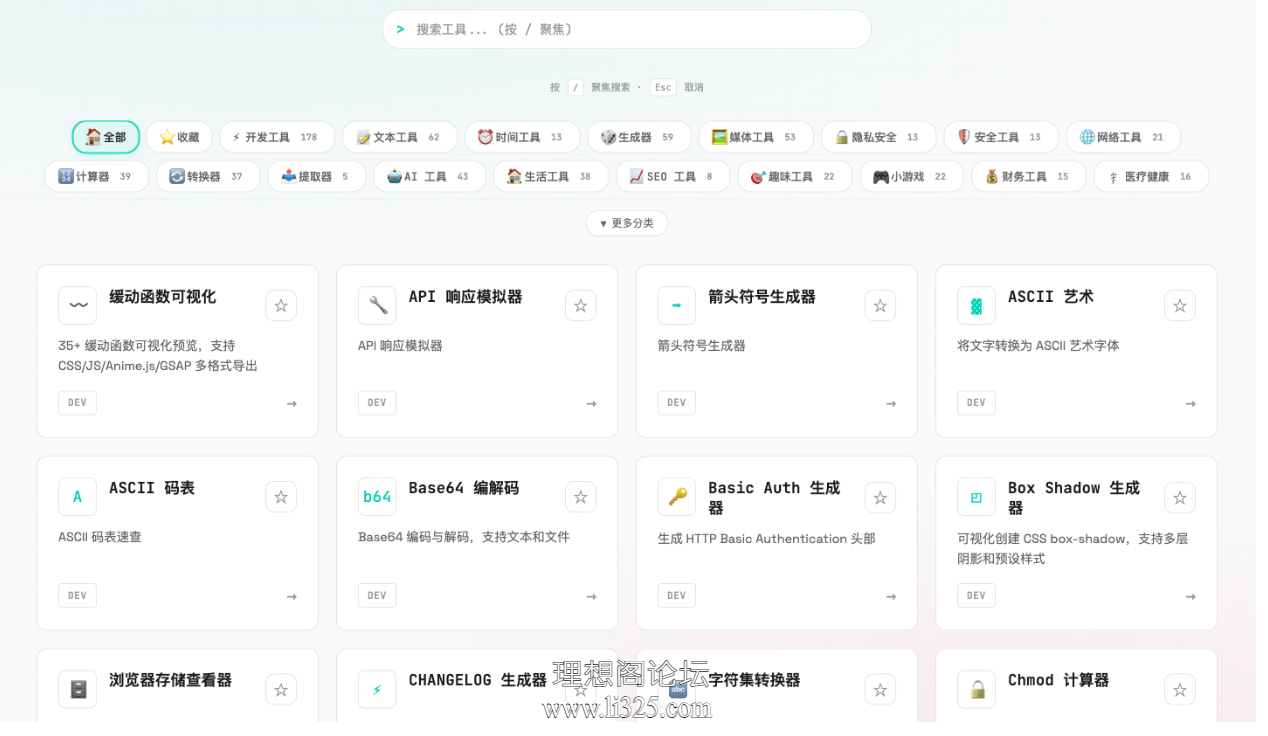
Task: Star the 箭头符号生成器 tool
Action: [880, 306]
